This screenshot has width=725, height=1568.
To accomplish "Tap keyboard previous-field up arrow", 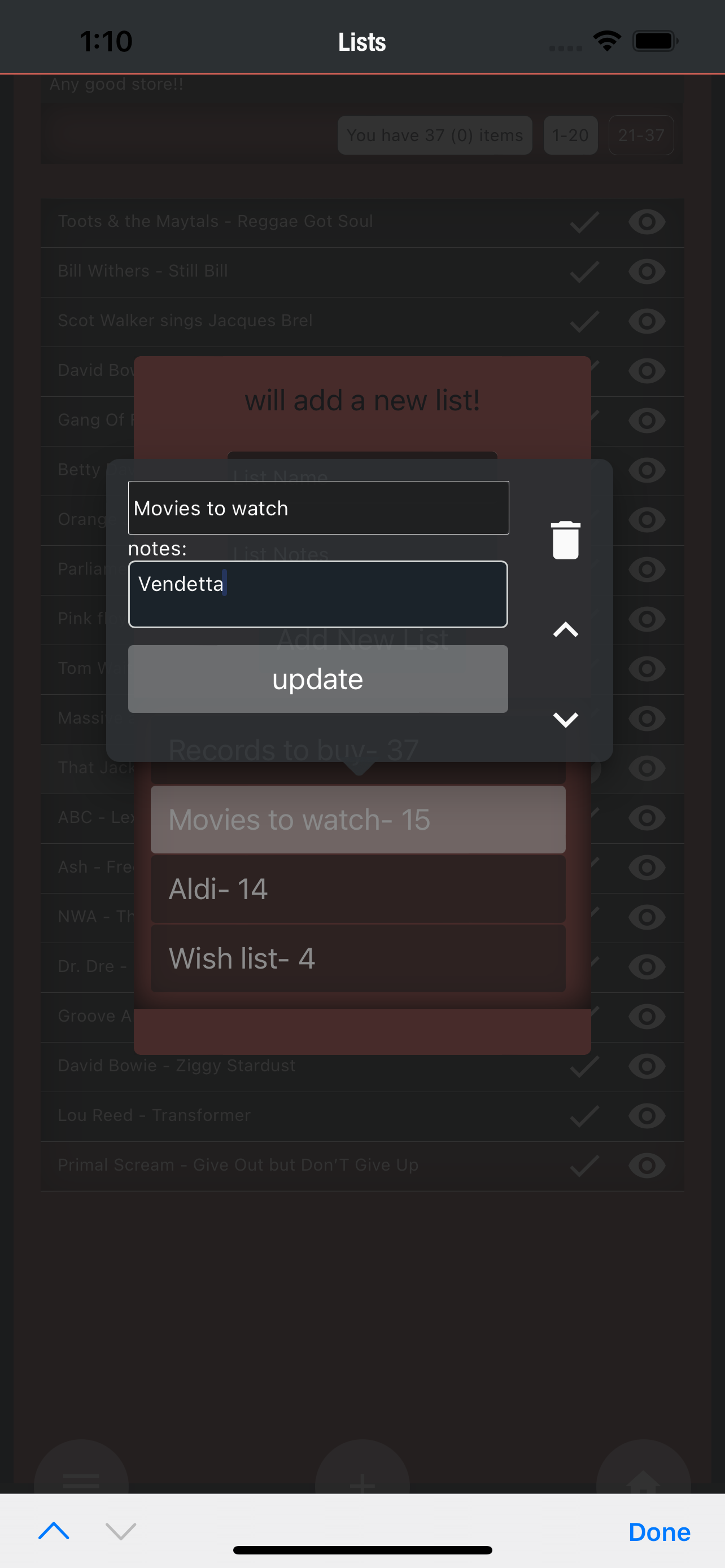I will (x=54, y=1530).
